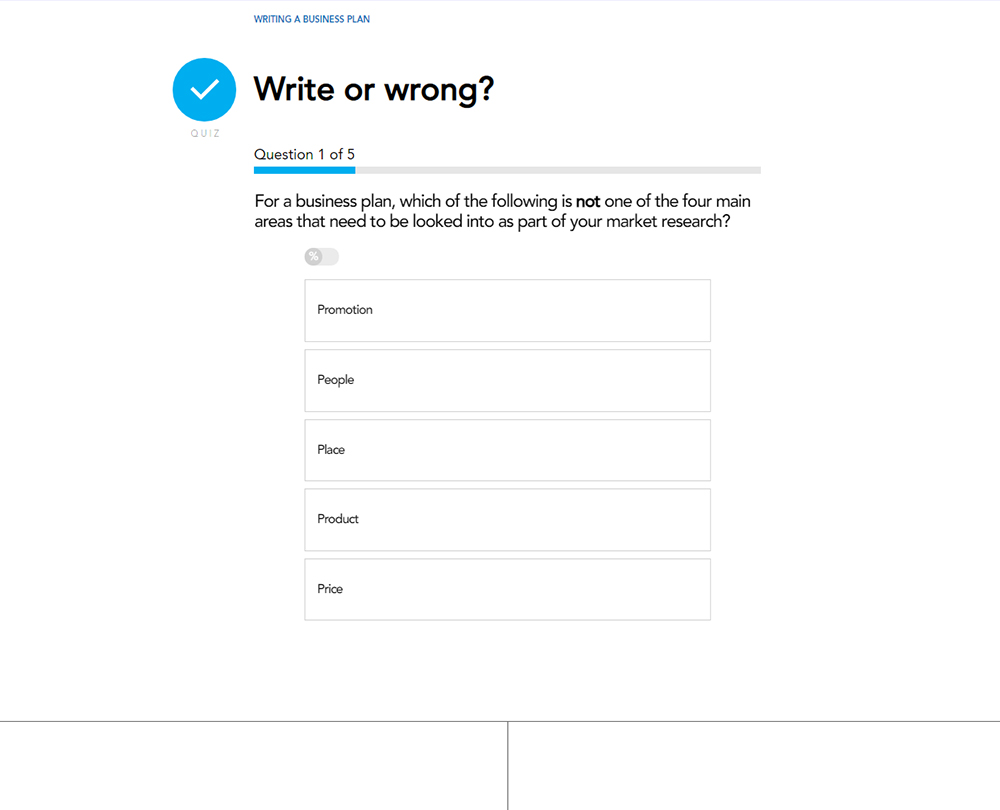
Task: Open the Writing a Business Plan breadcrumb link
Action: pos(312,19)
